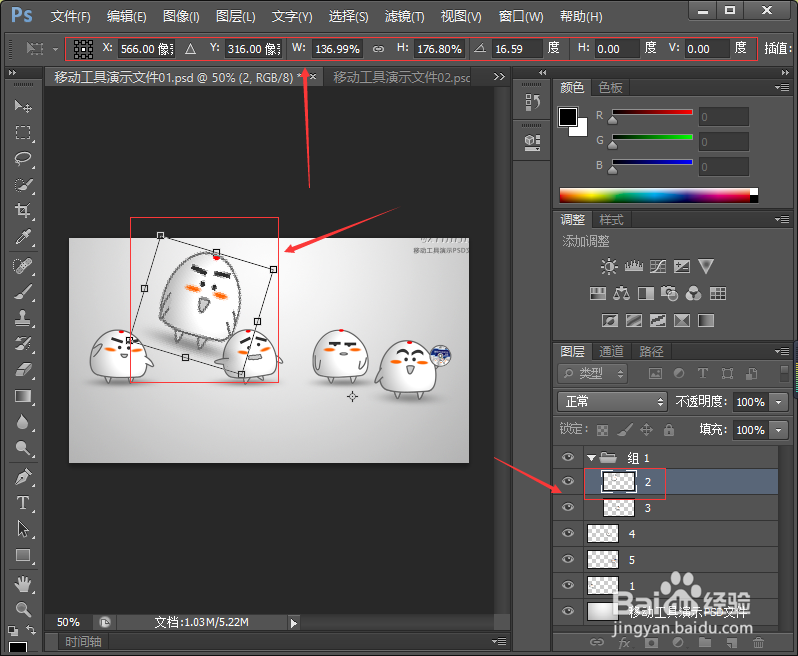
Task: Select the Eraser tool
Action: coord(22,370)
